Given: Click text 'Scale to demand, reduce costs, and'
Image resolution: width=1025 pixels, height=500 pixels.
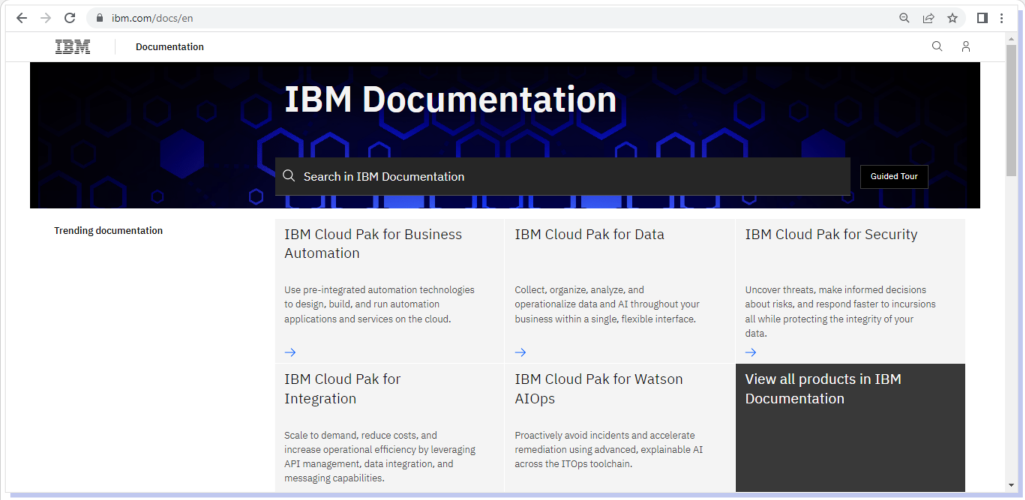Looking at the screenshot, I should pos(361,435).
